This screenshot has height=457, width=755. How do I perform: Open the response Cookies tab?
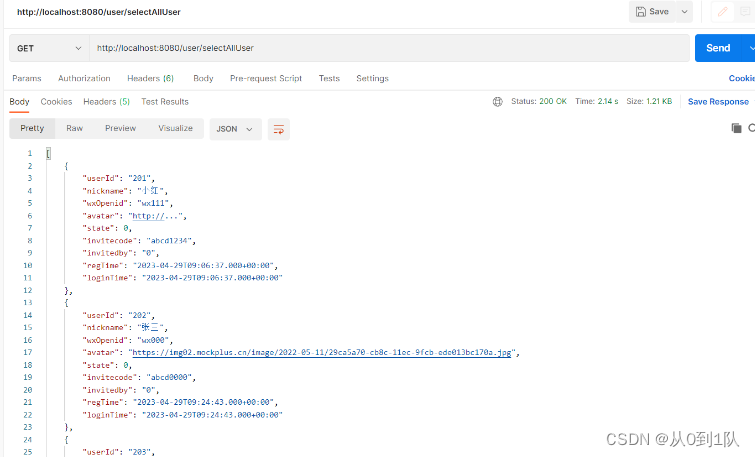56,102
